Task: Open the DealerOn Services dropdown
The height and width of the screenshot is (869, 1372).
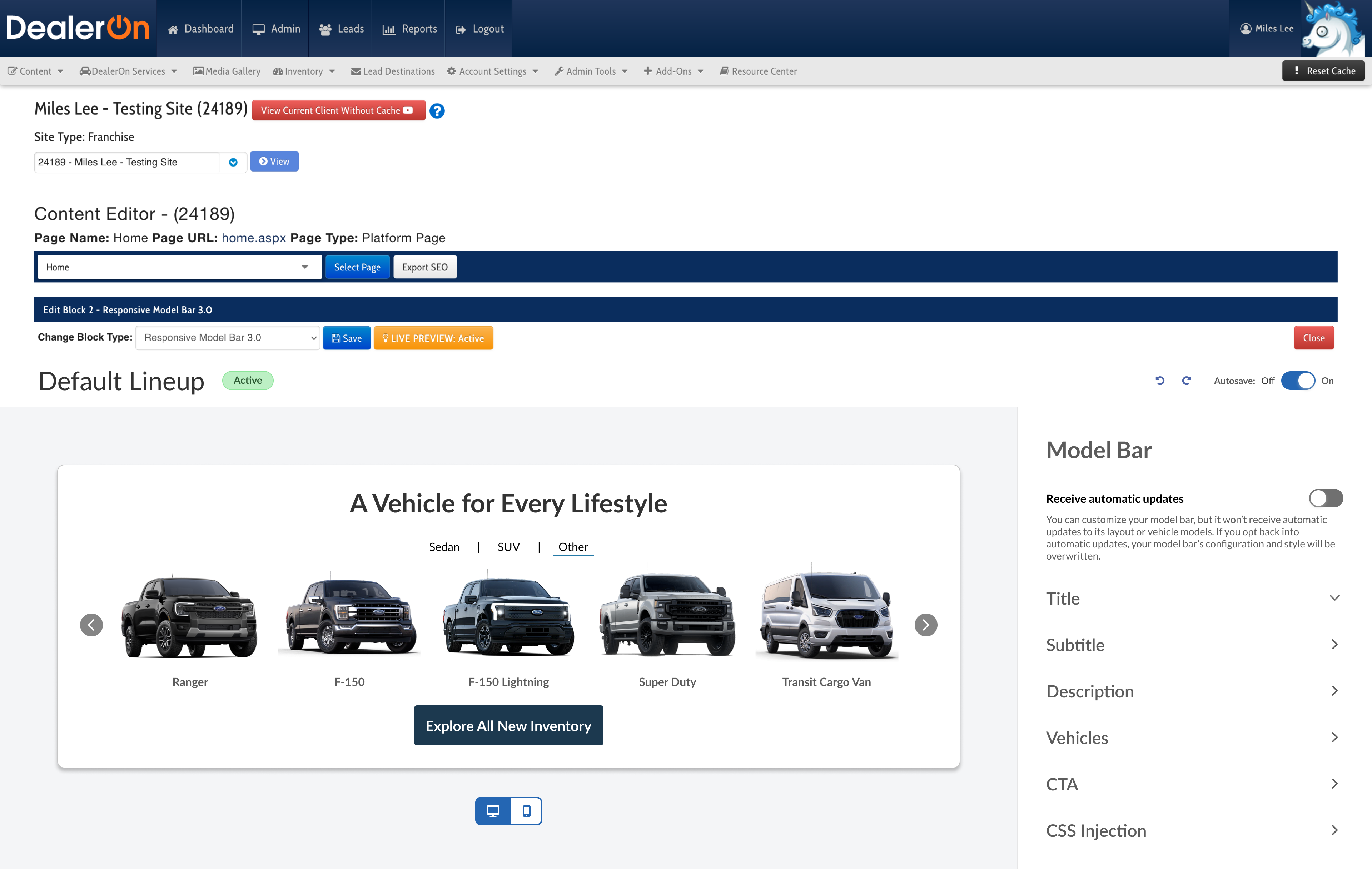Action: coord(128,71)
